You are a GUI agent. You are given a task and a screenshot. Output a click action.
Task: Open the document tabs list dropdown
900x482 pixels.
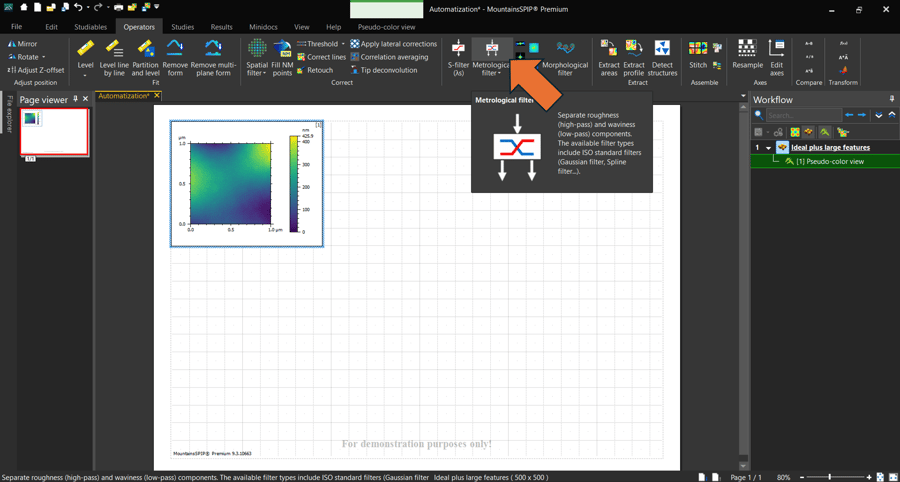tap(744, 96)
